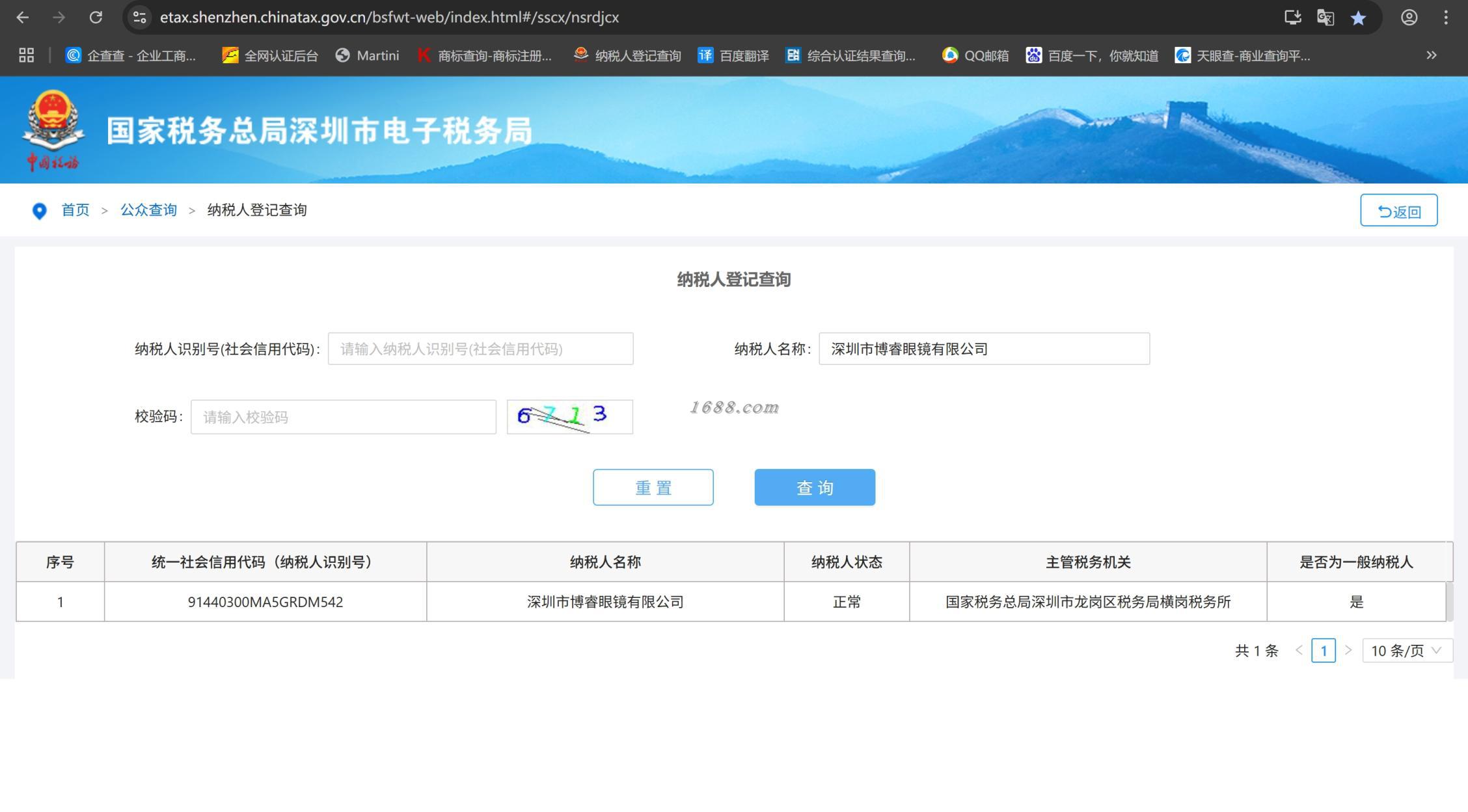Click the 重置 button
This screenshot has height=812, width=1468.
[x=653, y=487]
